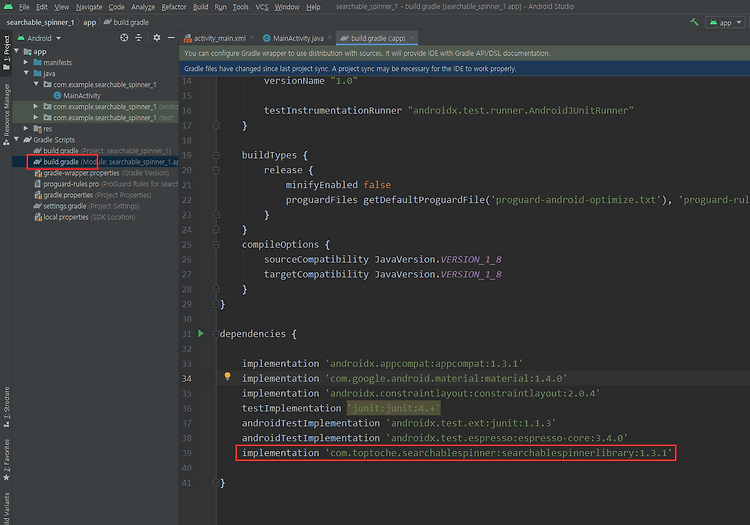The width and height of the screenshot is (750, 525).
Task: Expand the androidTest package node
Action: click(x=36, y=106)
